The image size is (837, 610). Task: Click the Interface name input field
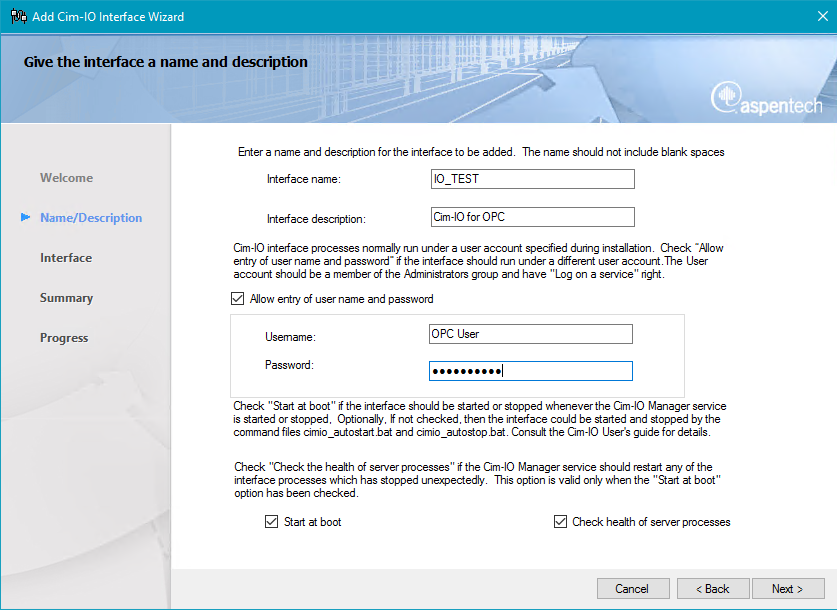coord(533,179)
